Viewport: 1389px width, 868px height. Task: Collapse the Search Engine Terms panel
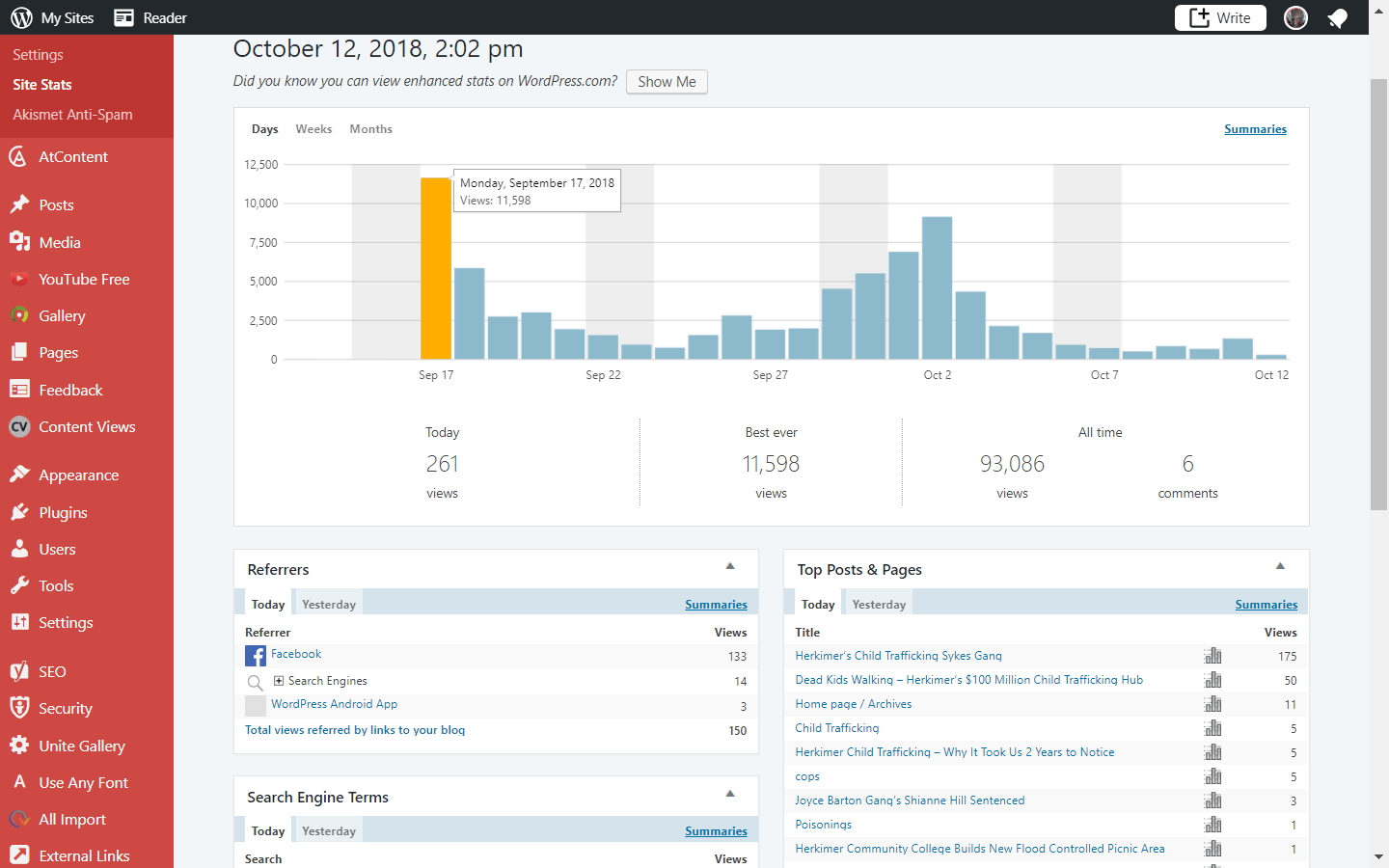730,795
